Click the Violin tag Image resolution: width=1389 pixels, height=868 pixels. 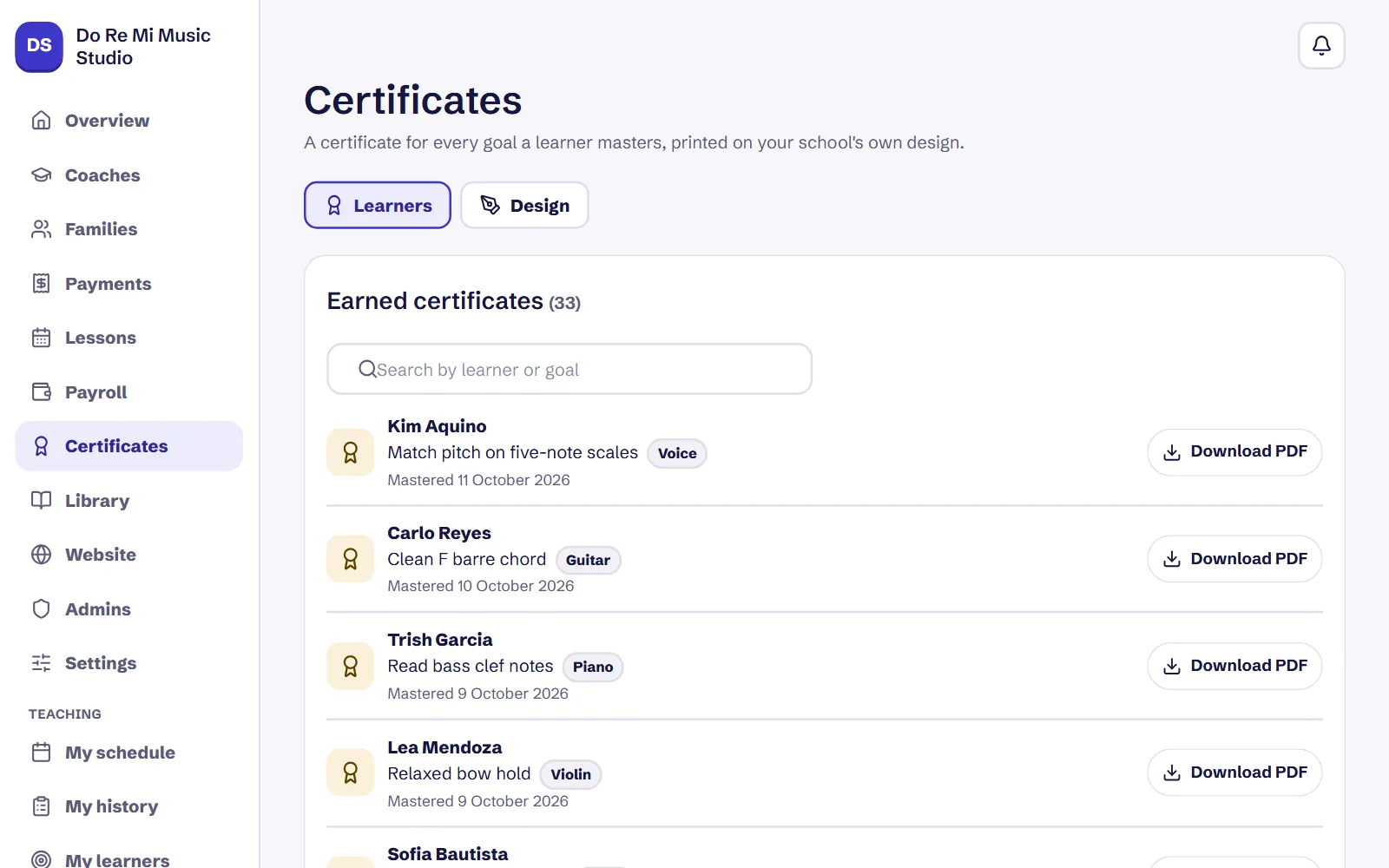pyautogui.click(x=570, y=774)
